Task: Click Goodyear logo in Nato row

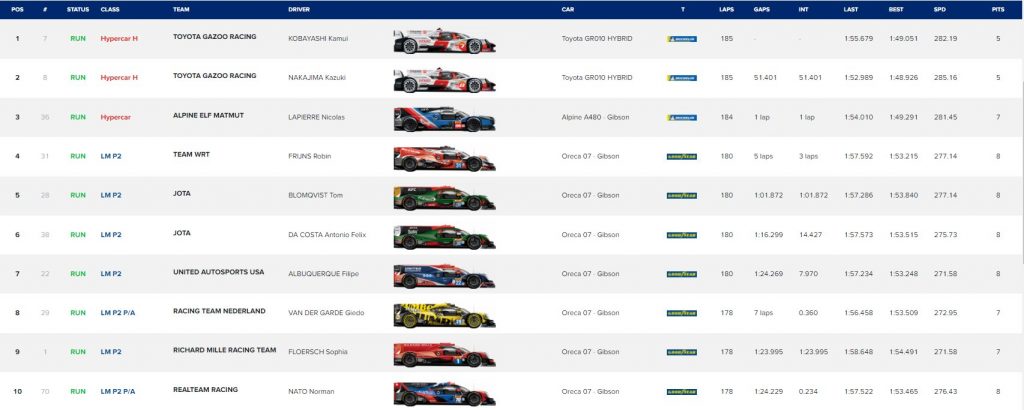Action: click(x=682, y=392)
